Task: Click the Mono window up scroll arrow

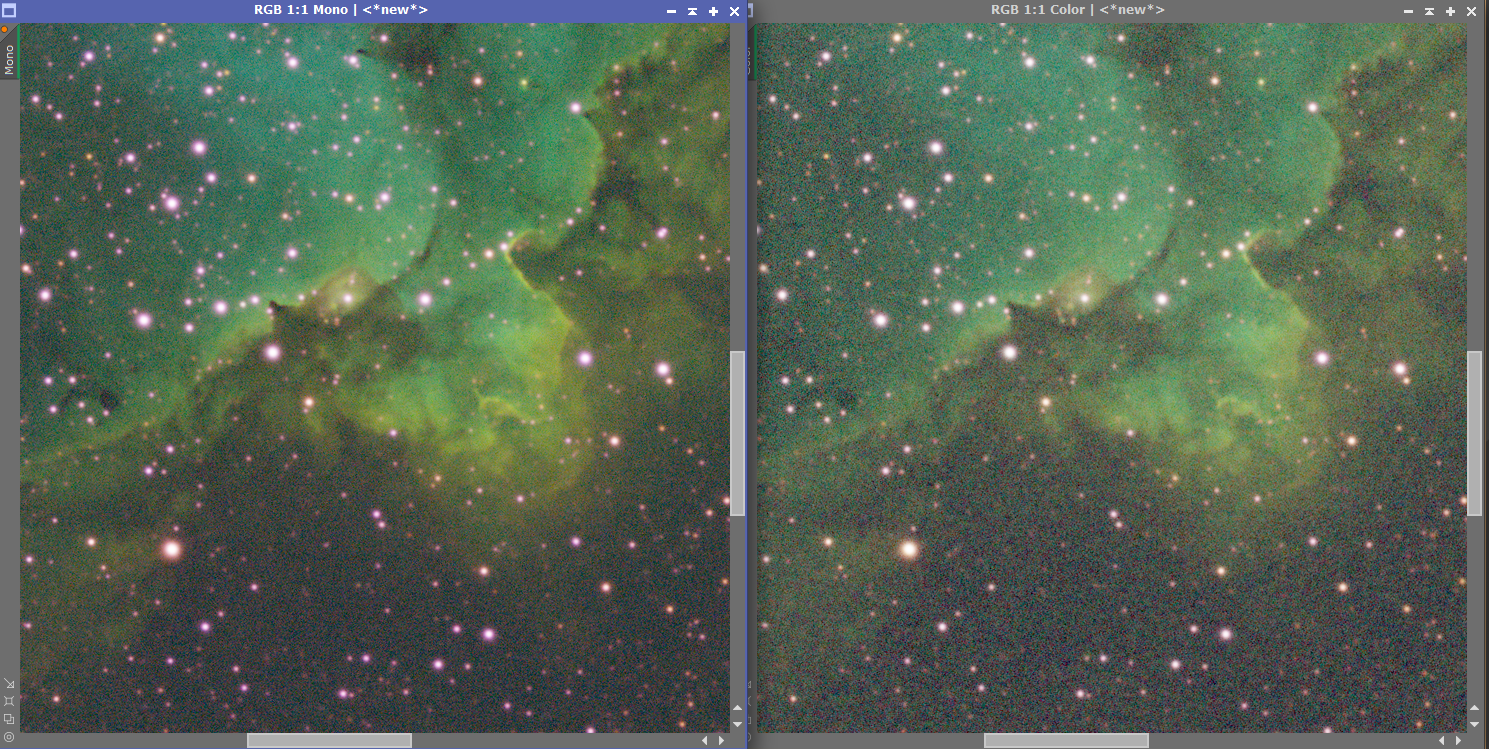Action: click(738, 710)
